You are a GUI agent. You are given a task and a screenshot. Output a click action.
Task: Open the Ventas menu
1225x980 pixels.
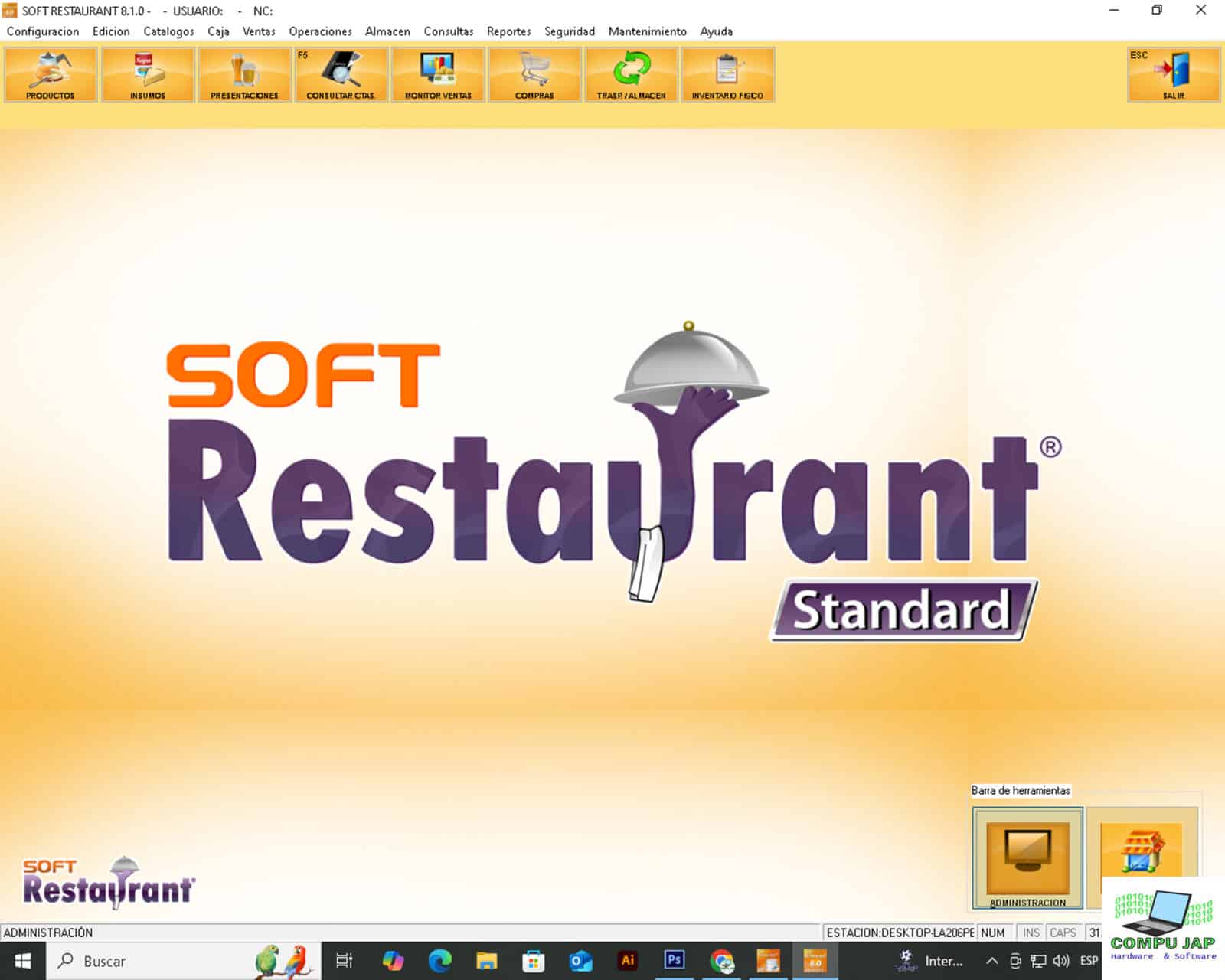coord(259,31)
